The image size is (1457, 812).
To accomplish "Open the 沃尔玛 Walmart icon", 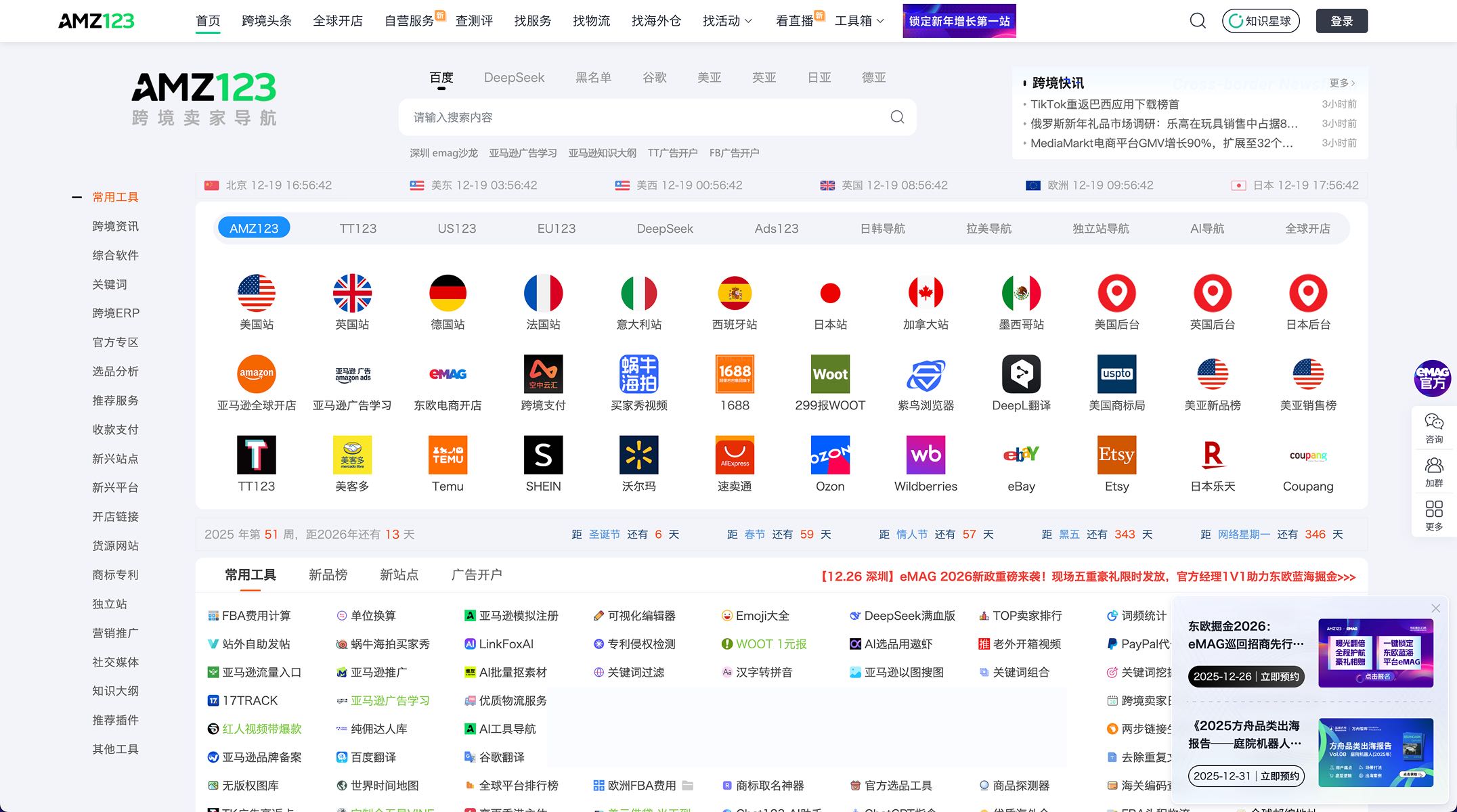I will (x=638, y=455).
